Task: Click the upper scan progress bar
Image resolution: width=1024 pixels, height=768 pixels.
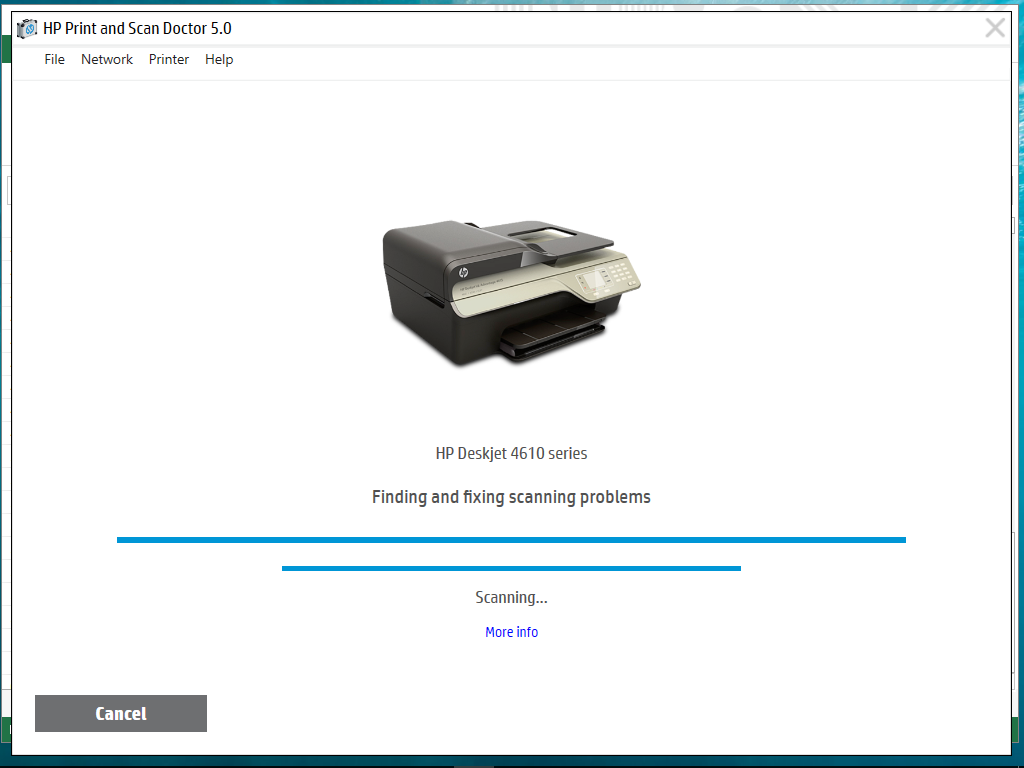Action: point(511,539)
